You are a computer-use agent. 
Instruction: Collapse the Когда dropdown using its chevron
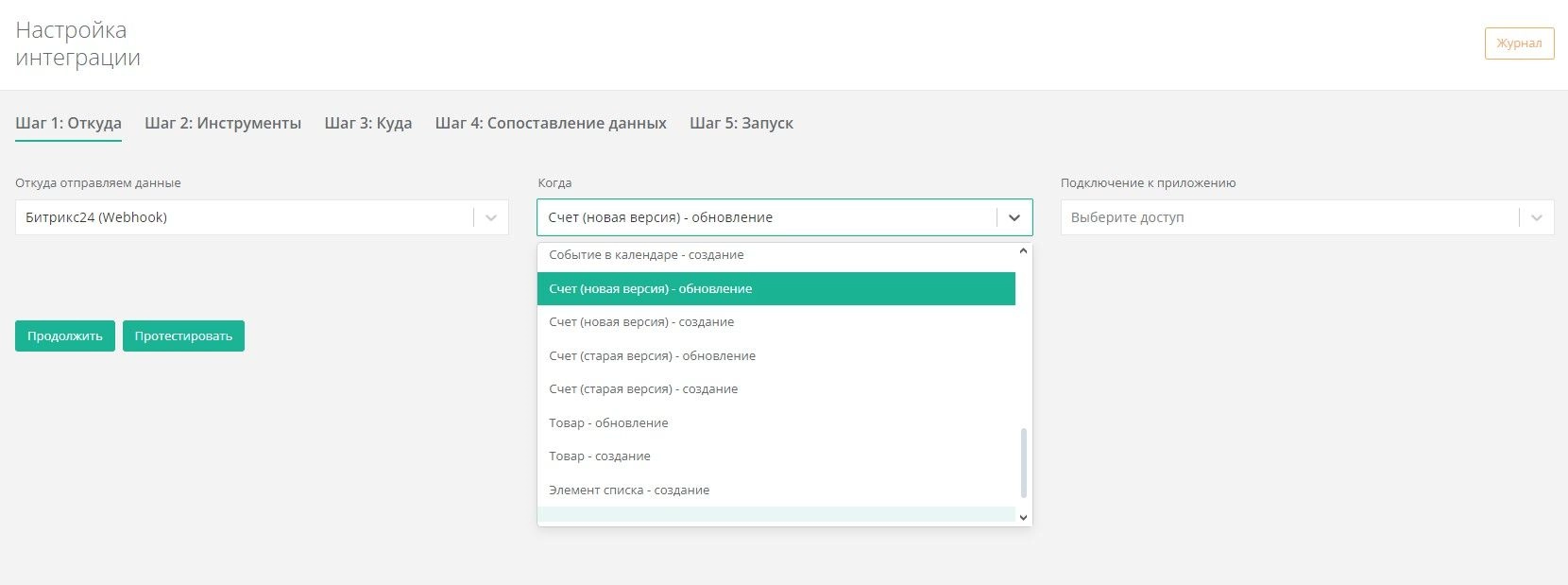pyautogui.click(x=1014, y=217)
